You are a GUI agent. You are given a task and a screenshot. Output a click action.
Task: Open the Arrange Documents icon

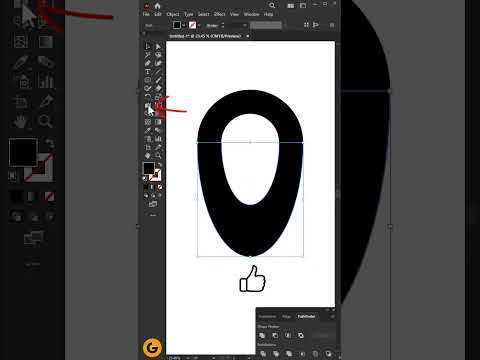[x=291, y=6]
